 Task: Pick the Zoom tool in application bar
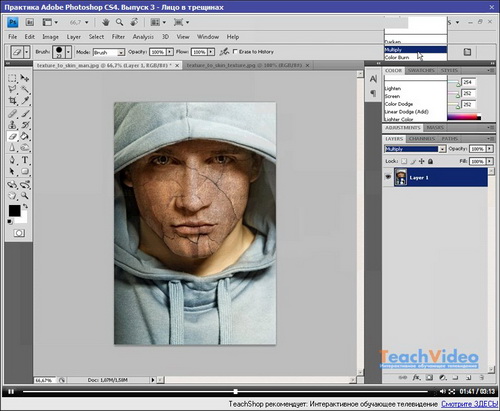click(119, 22)
